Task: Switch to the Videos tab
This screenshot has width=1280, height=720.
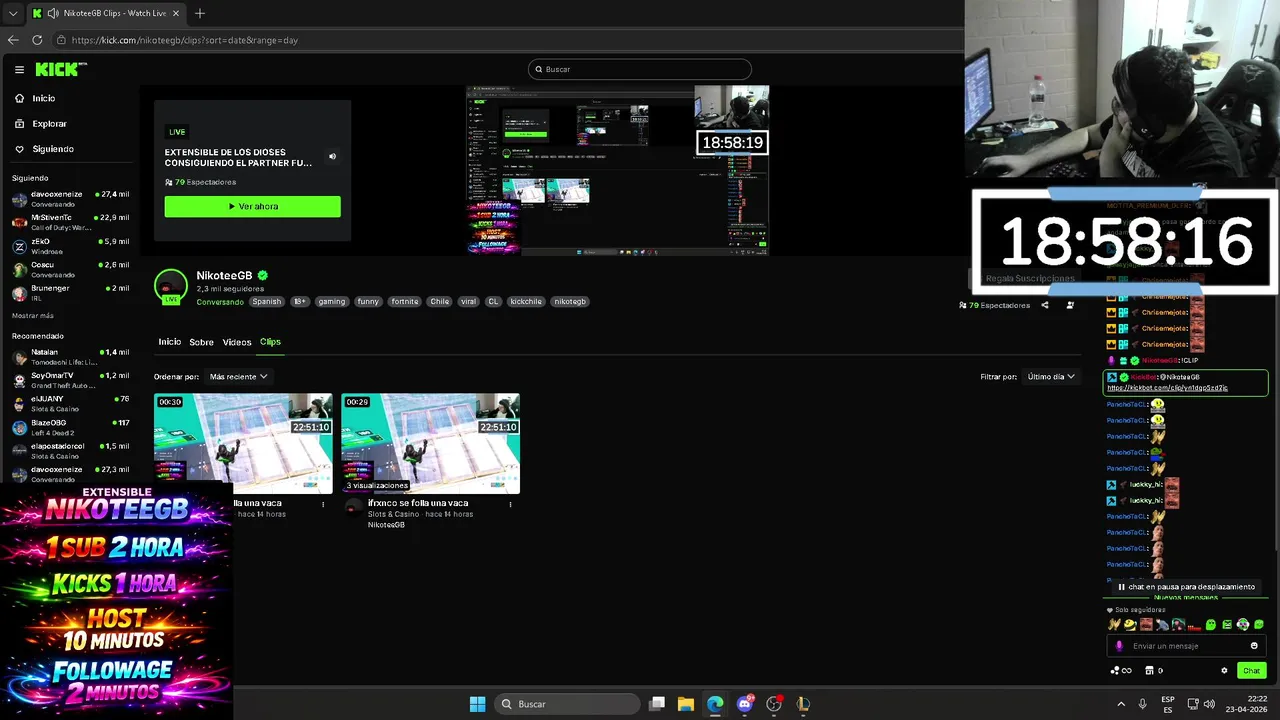Action: [237, 342]
